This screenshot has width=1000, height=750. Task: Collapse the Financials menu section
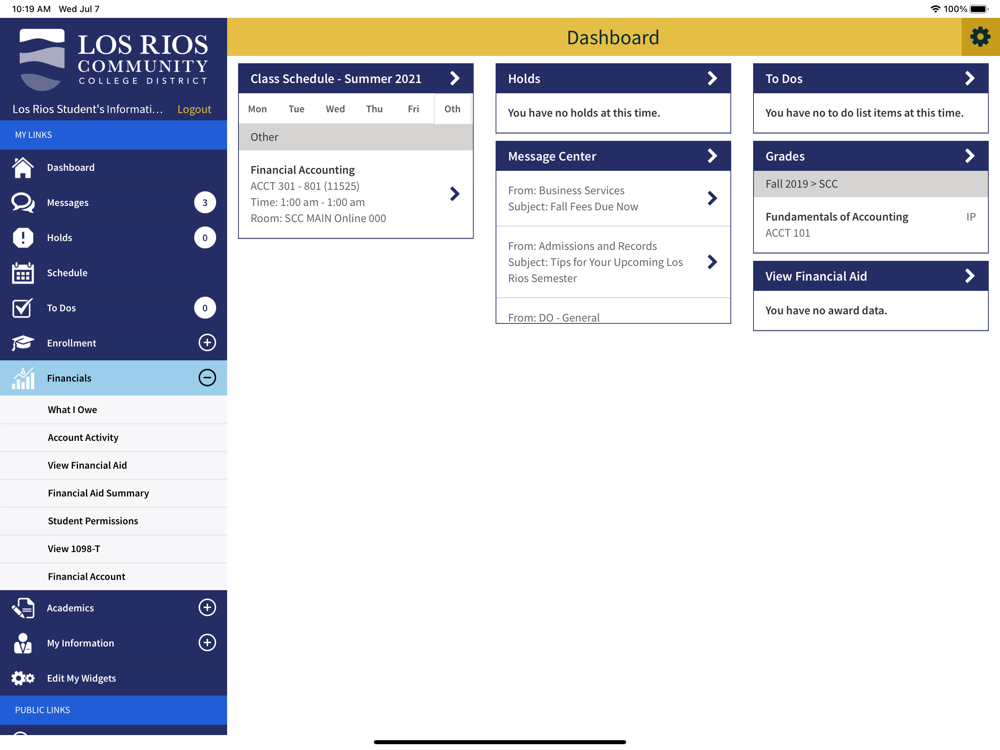(207, 378)
